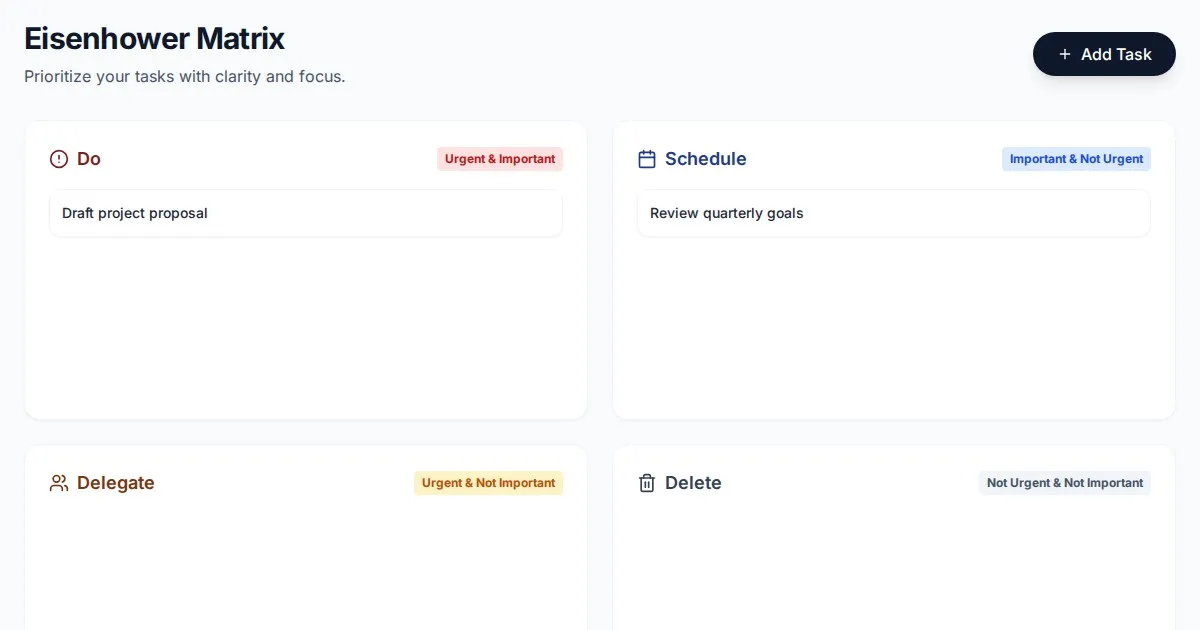The image size is (1200, 630).
Task: Click the Delegate quadrant heading
Action: [x=115, y=483]
